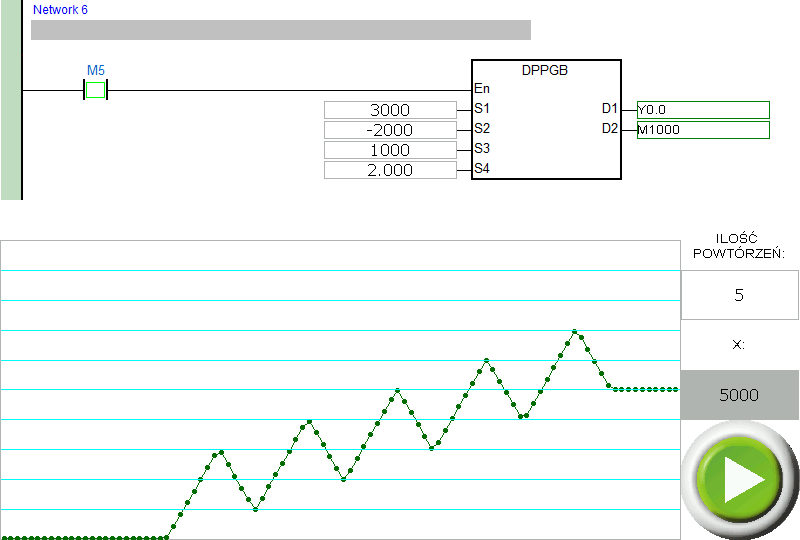
Task: Select the DPPGB instruction block title
Action: click(x=545, y=71)
